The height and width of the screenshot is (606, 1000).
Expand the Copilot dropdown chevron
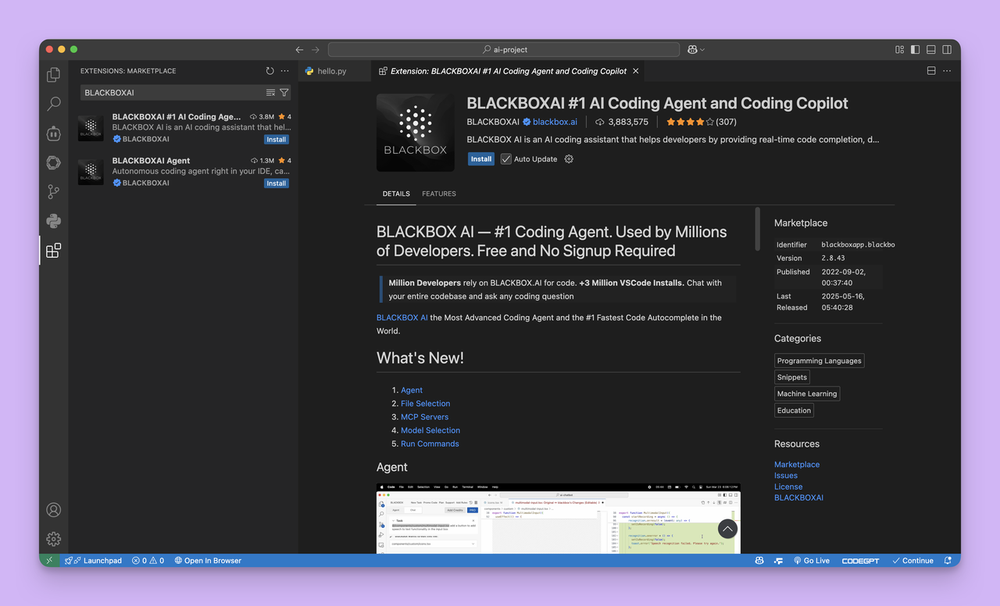tap(702, 49)
